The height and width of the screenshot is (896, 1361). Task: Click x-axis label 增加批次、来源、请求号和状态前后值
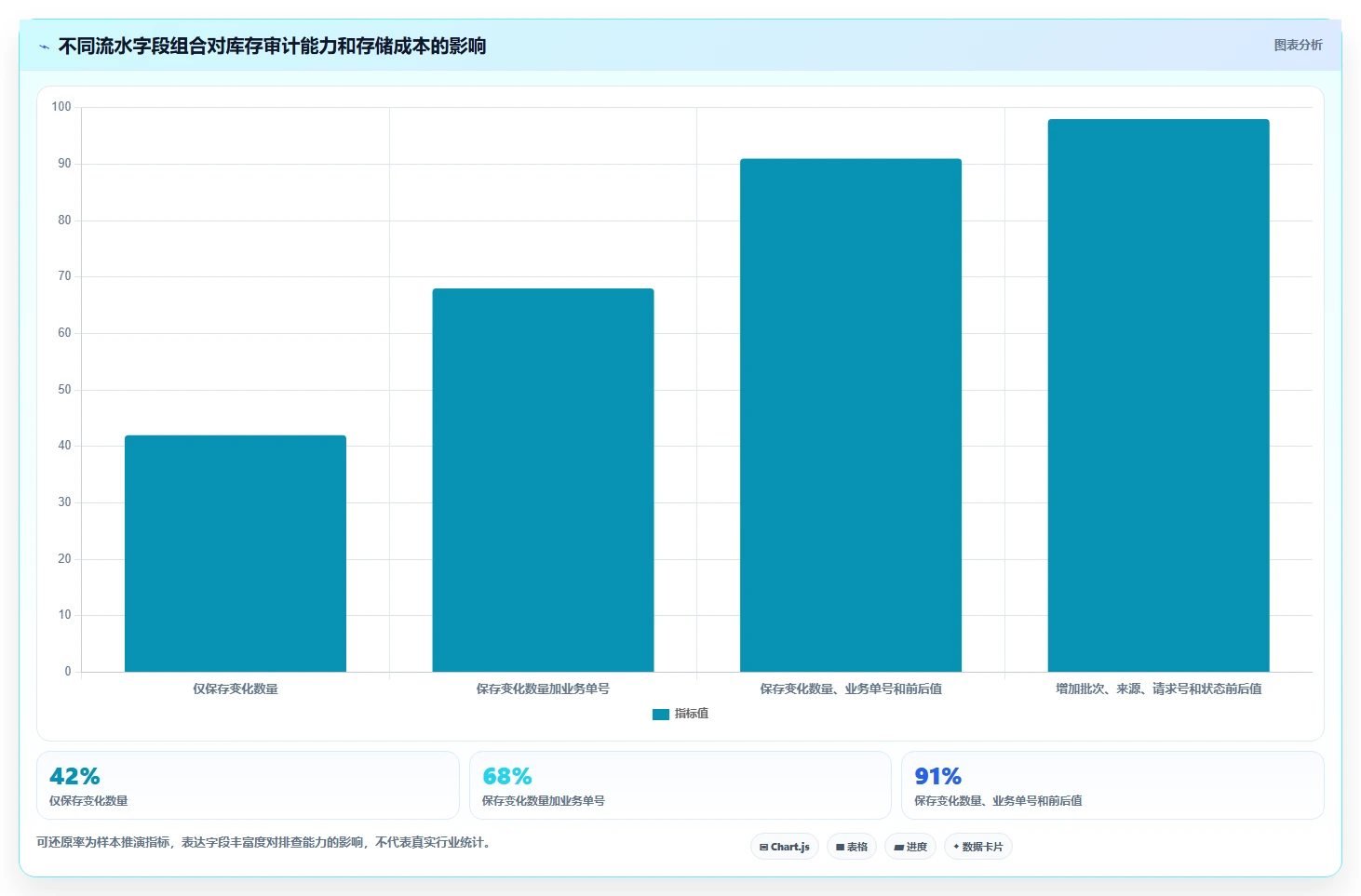pyautogui.click(x=1158, y=689)
